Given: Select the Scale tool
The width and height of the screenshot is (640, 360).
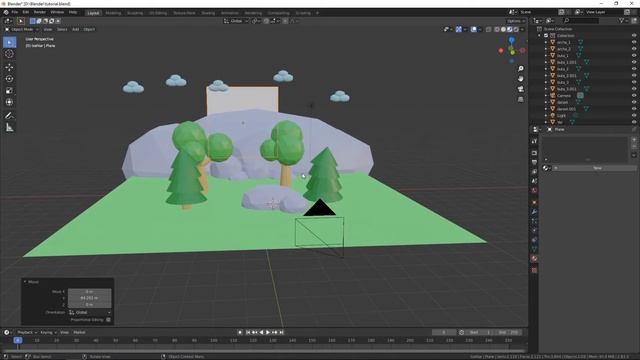Looking at the screenshot, I should coord(9,91).
